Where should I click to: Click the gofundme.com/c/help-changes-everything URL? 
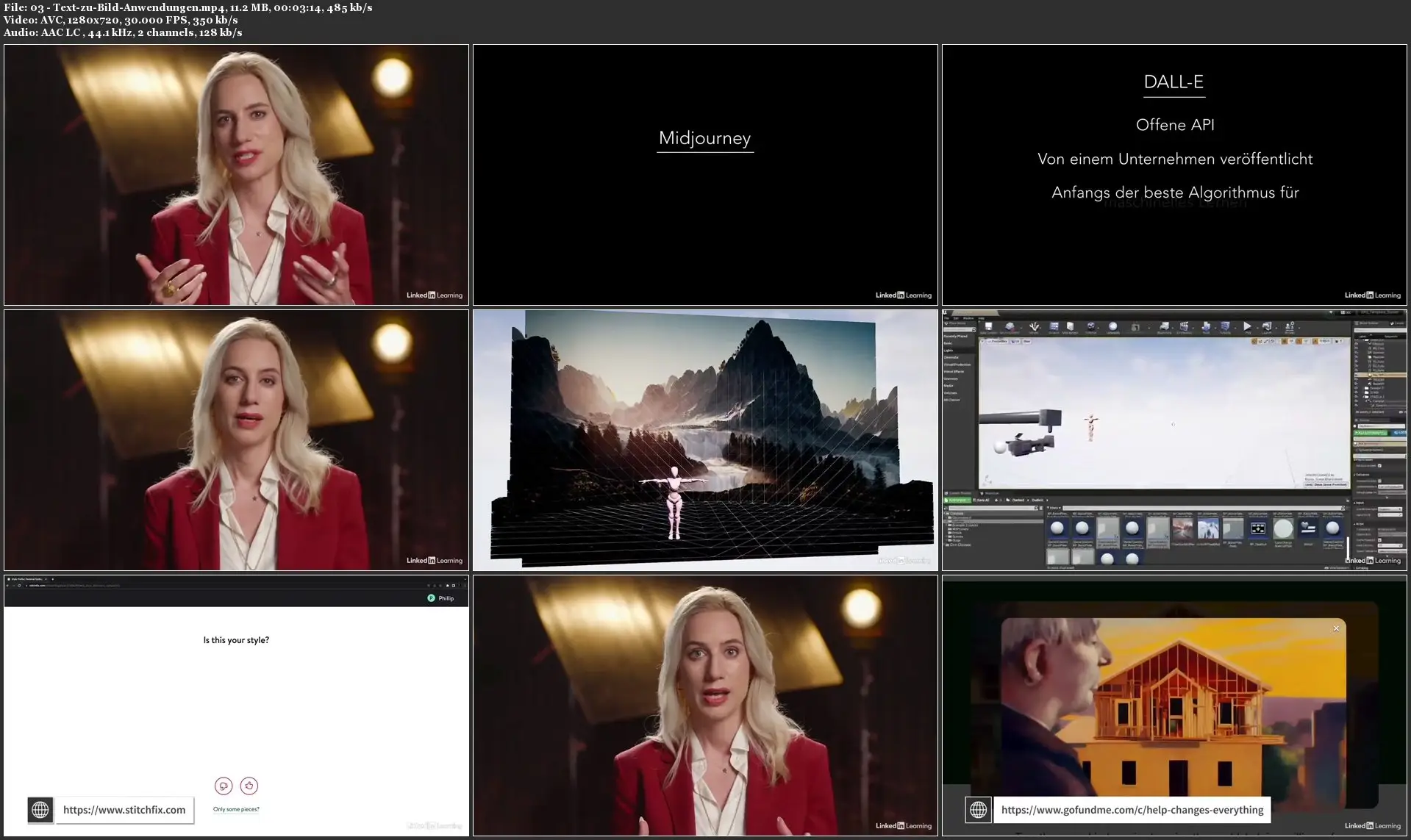[x=1132, y=810]
